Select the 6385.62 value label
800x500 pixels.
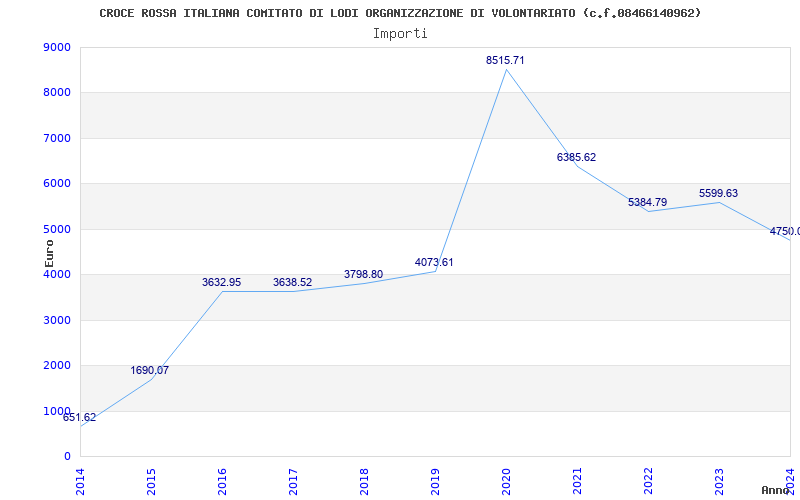(577, 157)
